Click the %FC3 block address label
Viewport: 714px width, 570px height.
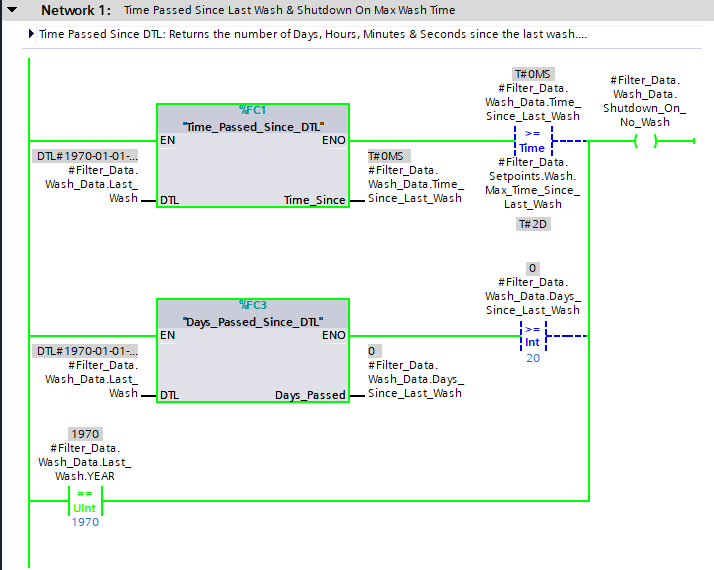(x=253, y=304)
